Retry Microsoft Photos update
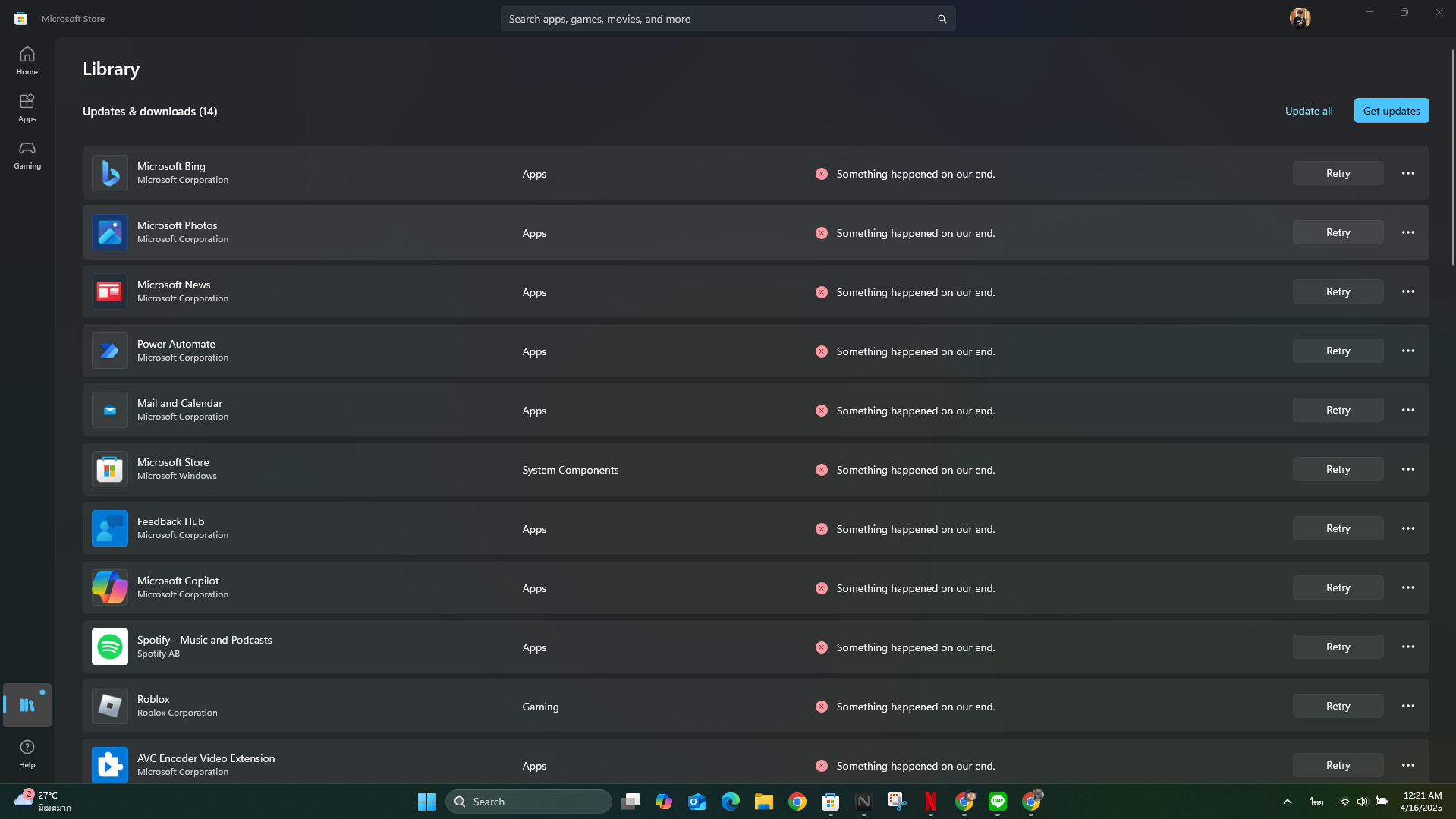Image resolution: width=1456 pixels, height=819 pixels. pos(1338,232)
